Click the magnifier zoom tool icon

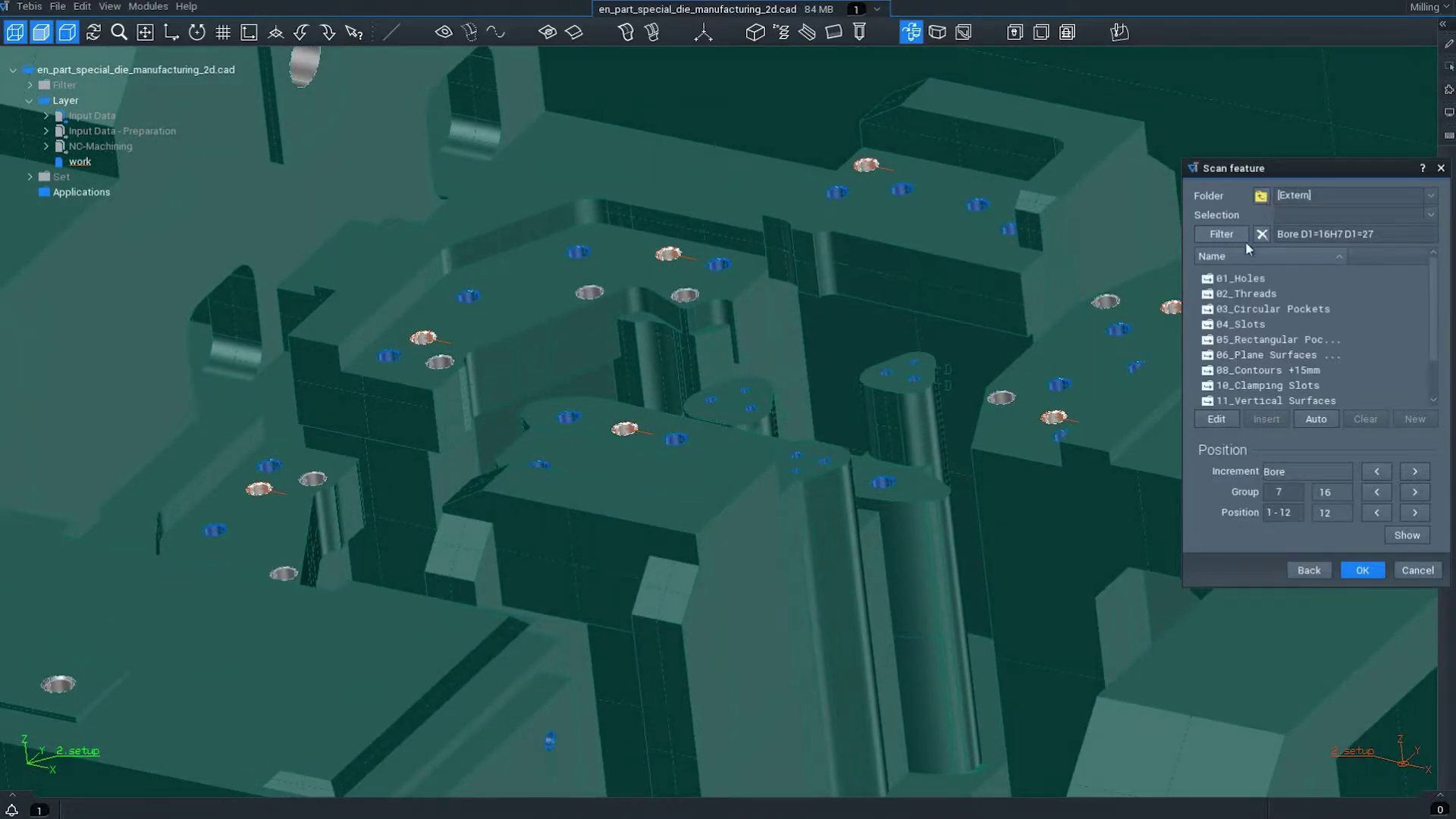point(119,32)
